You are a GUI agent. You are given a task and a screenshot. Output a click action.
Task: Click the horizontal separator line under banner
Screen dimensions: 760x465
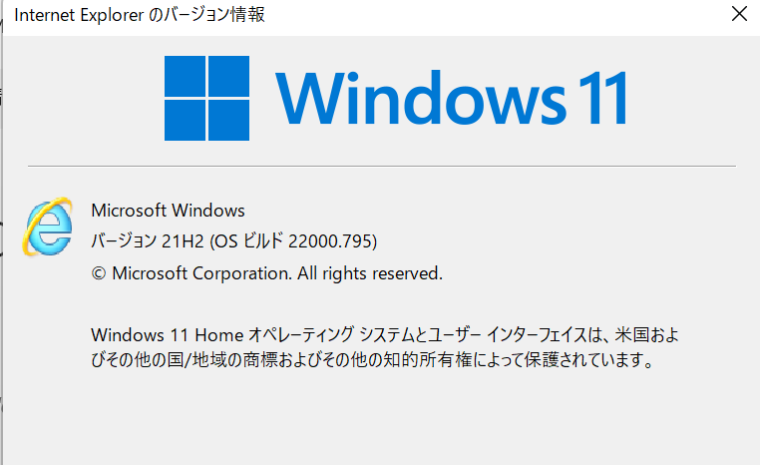[382, 166]
